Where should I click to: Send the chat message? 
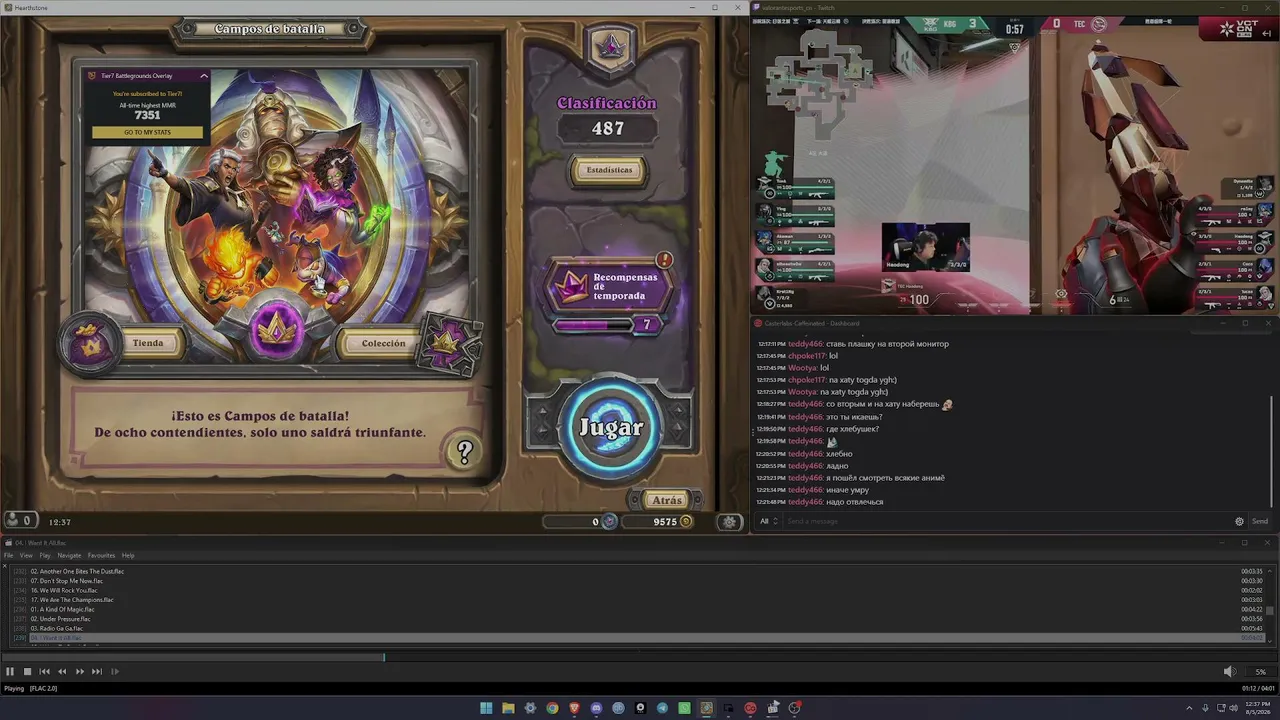(x=1260, y=521)
